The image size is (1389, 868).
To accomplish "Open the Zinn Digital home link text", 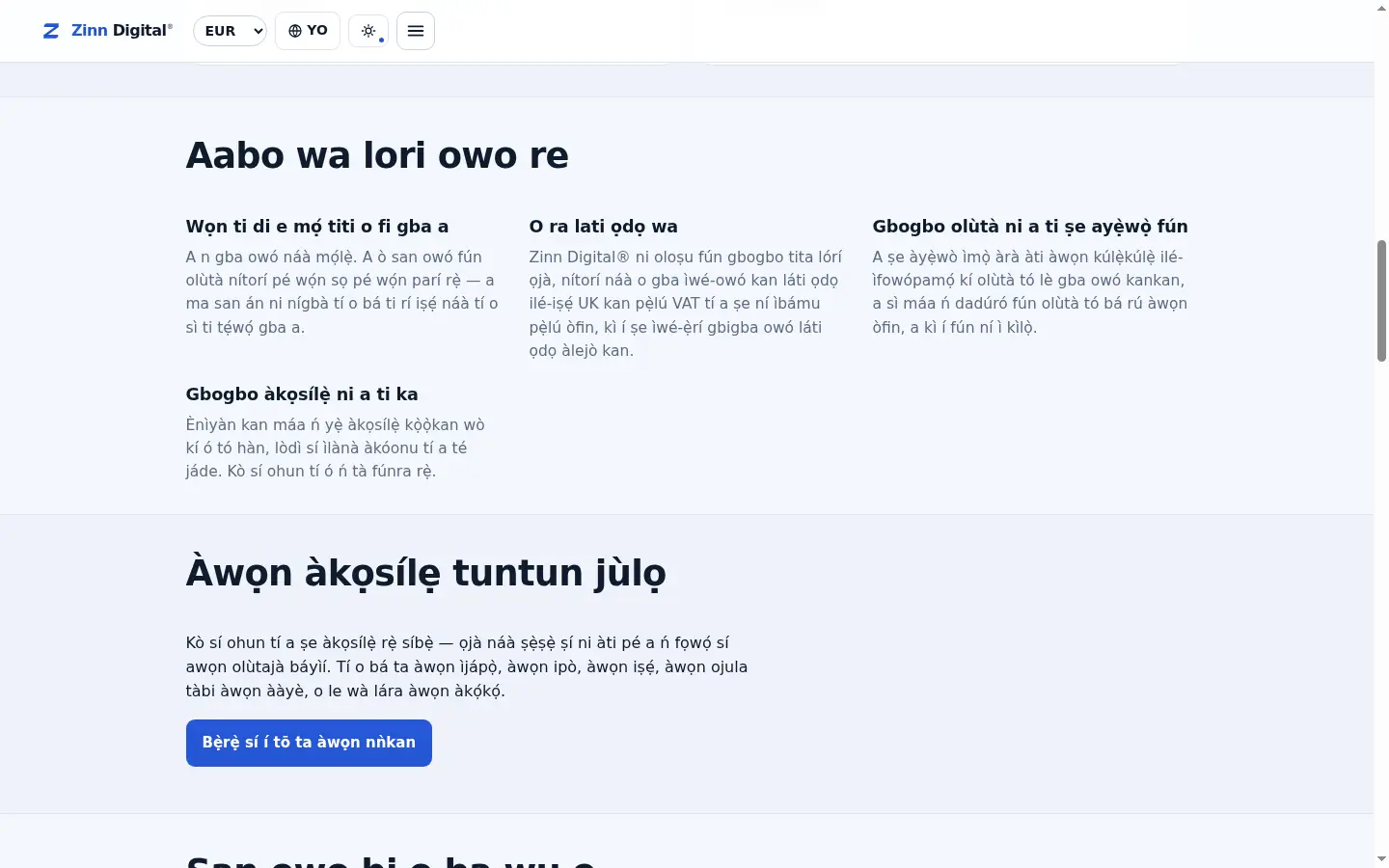I will (122, 31).
